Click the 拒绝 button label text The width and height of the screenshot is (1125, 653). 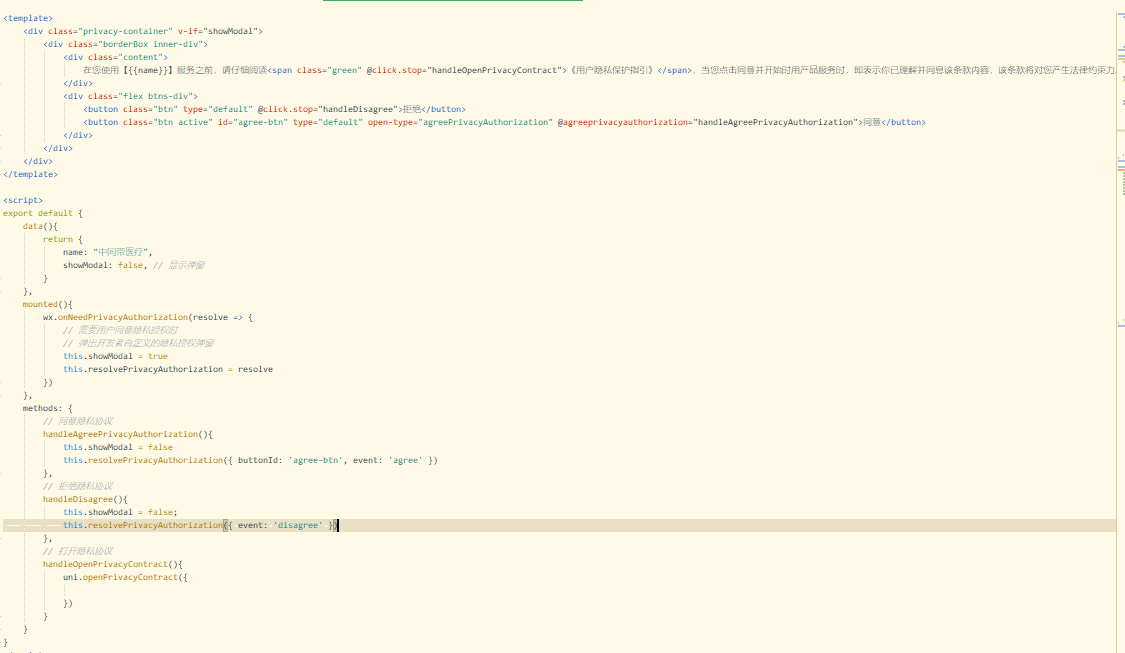(x=412, y=109)
